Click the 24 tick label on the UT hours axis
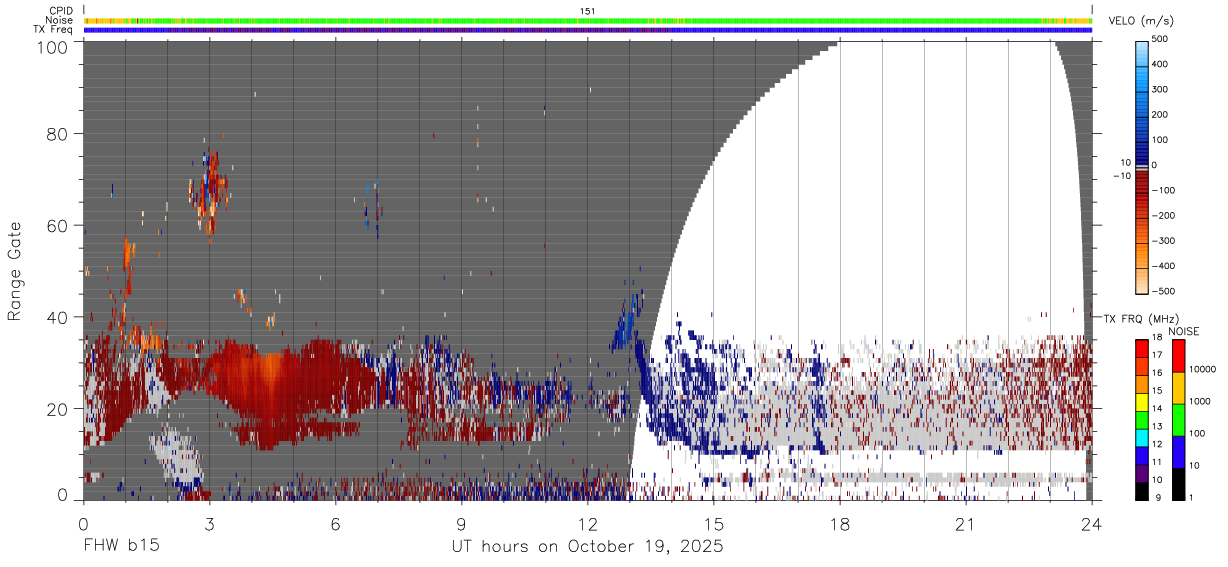1228x567 pixels. click(1092, 524)
